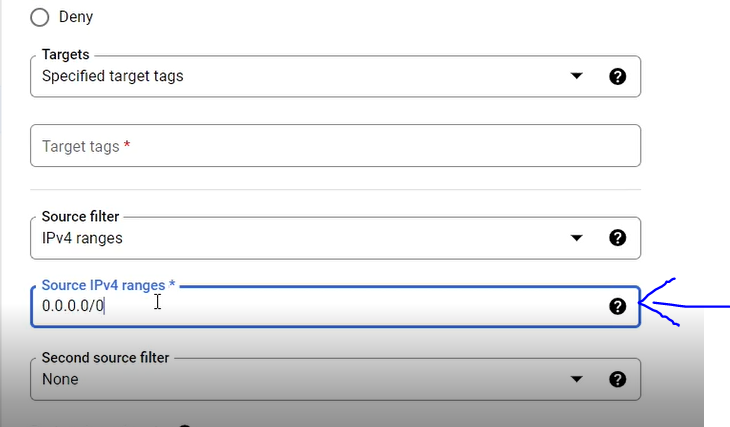This screenshot has width=730, height=427.
Task: Expand the Source filter dropdown arrow
Action: click(576, 238)
